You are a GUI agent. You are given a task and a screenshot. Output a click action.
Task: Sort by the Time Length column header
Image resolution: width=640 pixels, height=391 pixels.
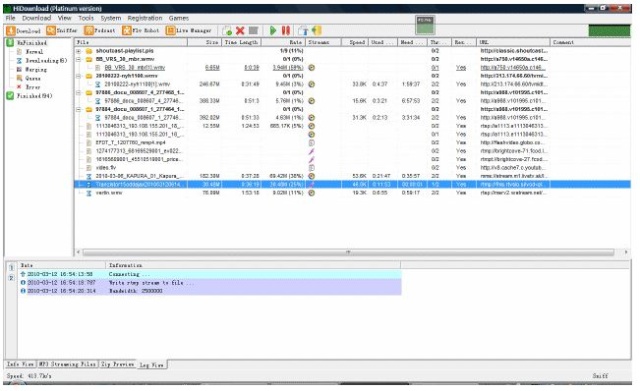(241, 42)
